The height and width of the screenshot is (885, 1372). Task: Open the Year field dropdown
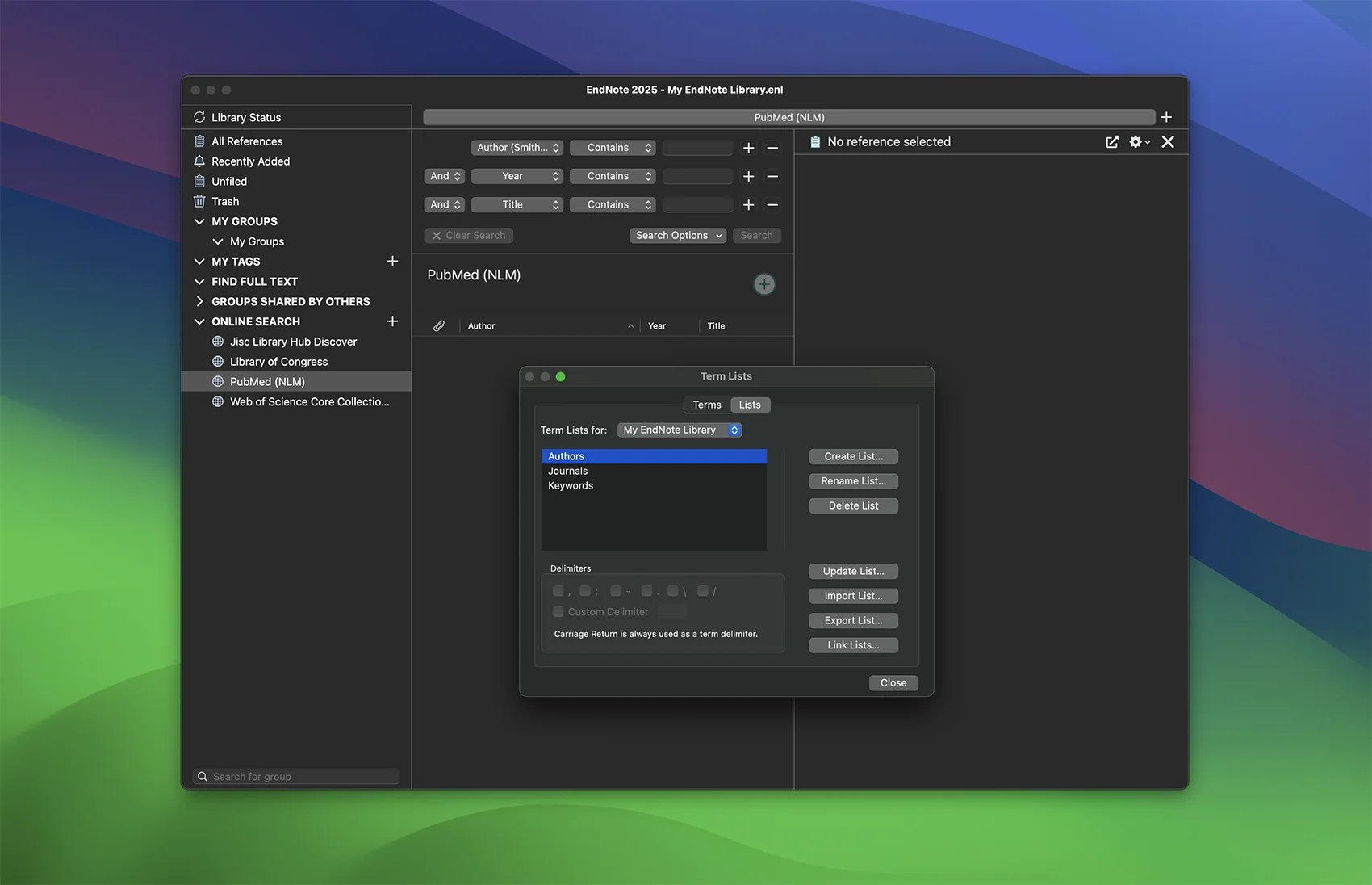coord(517,176)
